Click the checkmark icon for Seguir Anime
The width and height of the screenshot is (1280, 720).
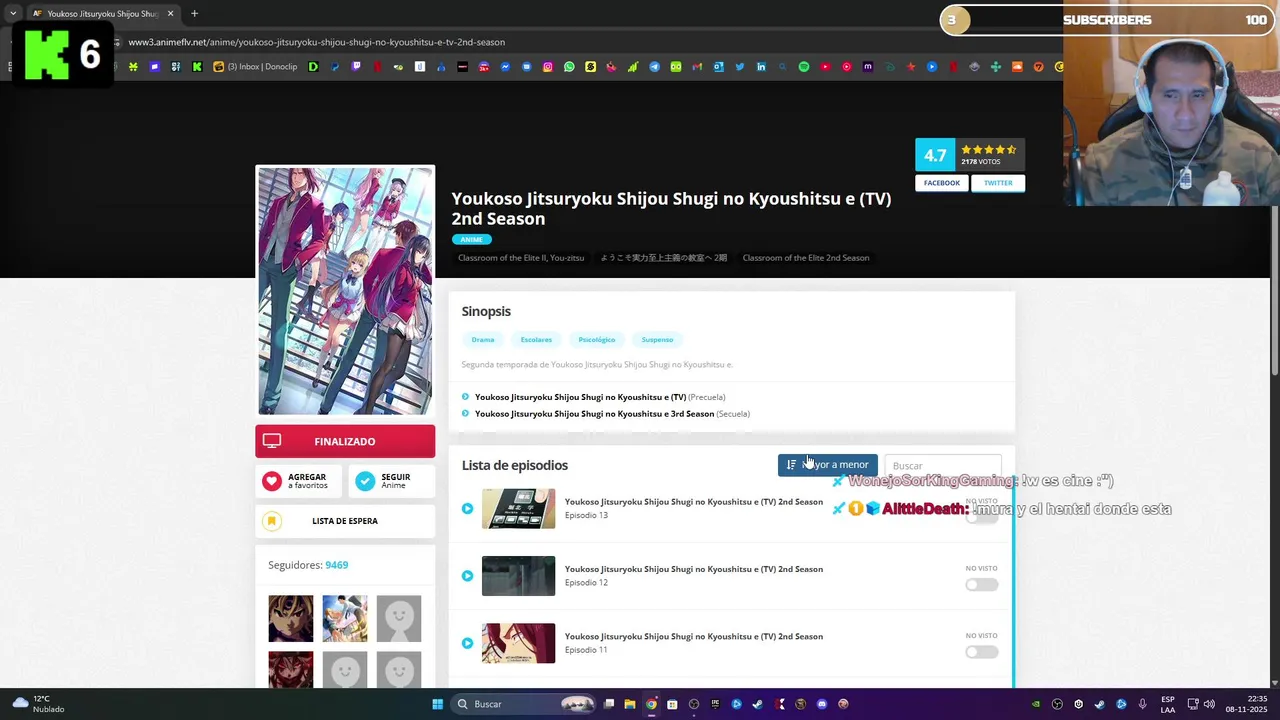coord(365,481)
